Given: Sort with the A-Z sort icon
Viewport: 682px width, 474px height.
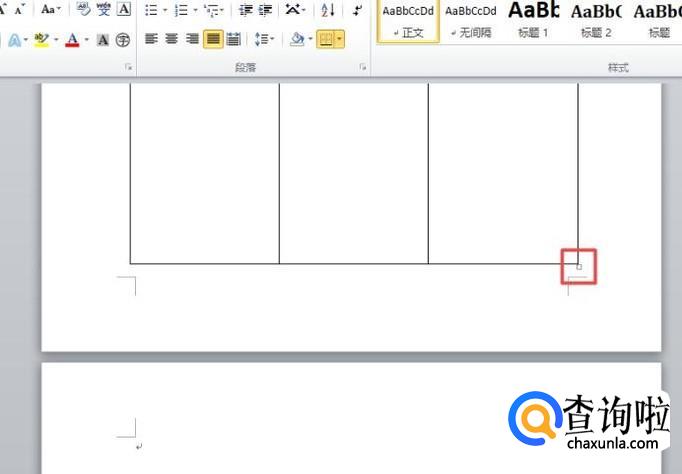Looking at the screenshot, I should pyautogui.click(x=328, y=10).
